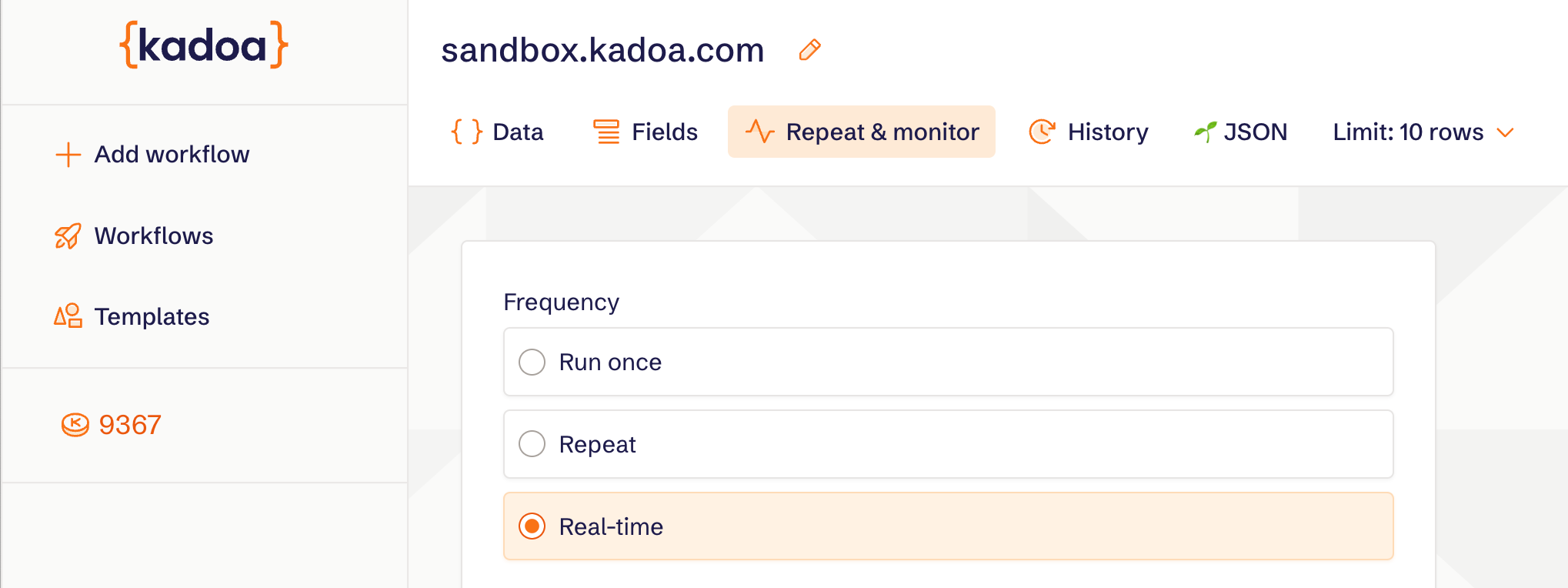The width and height of the screenshot is (1568, 588).
Task: Click the 9367 credits balance
Action: pyautogui.click(x=130, y=425)
